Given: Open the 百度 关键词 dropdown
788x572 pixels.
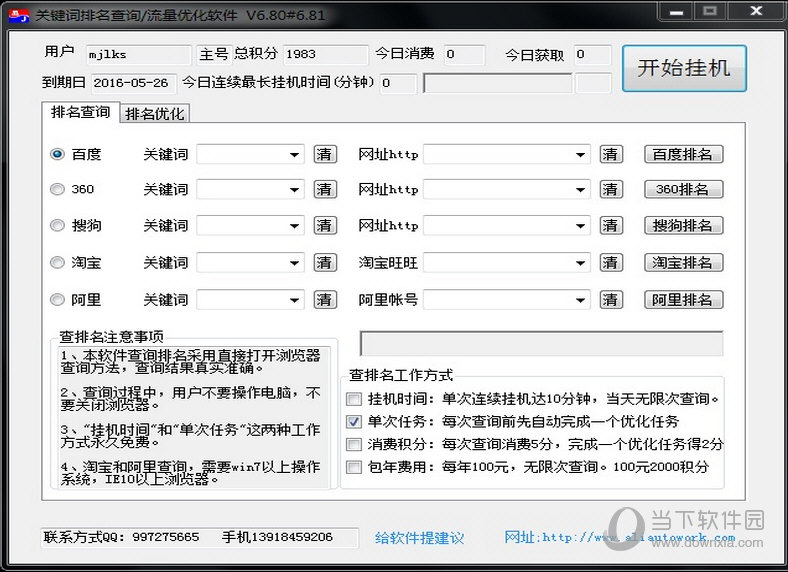Looking at the screenshot, I should click(x=294, y=154).
